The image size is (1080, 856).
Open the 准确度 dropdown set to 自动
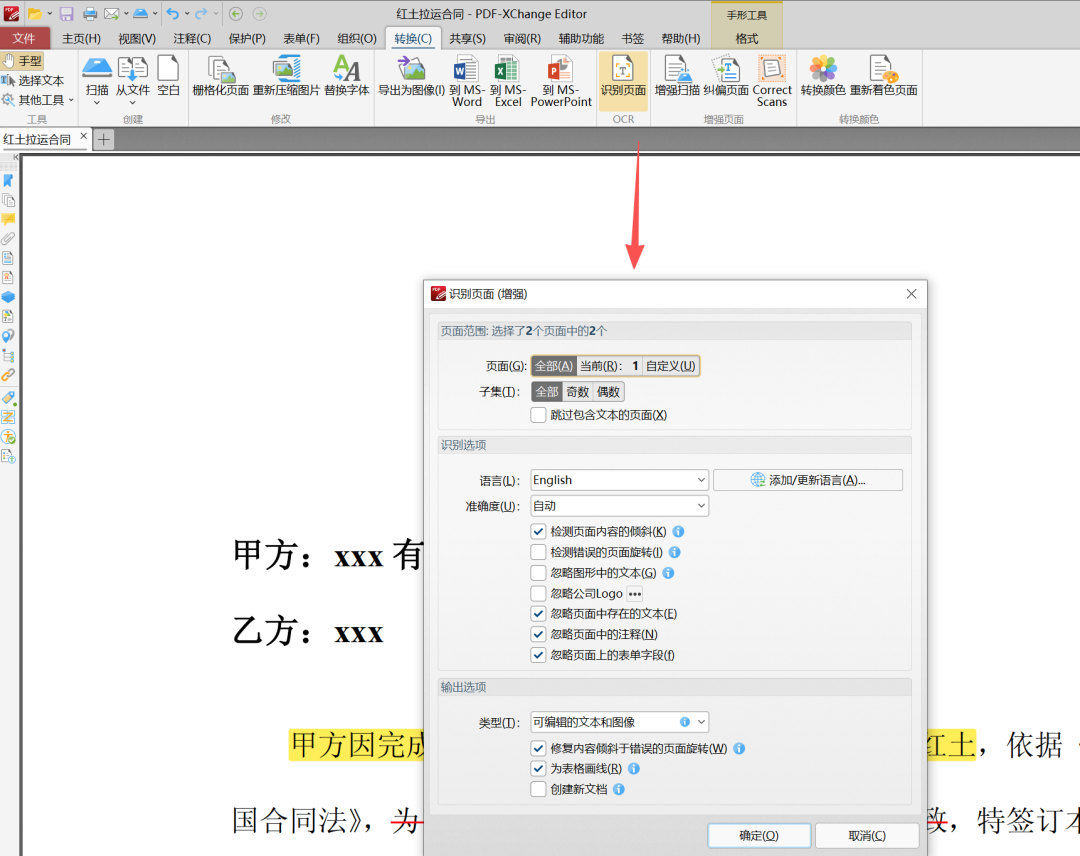(618, 506)
